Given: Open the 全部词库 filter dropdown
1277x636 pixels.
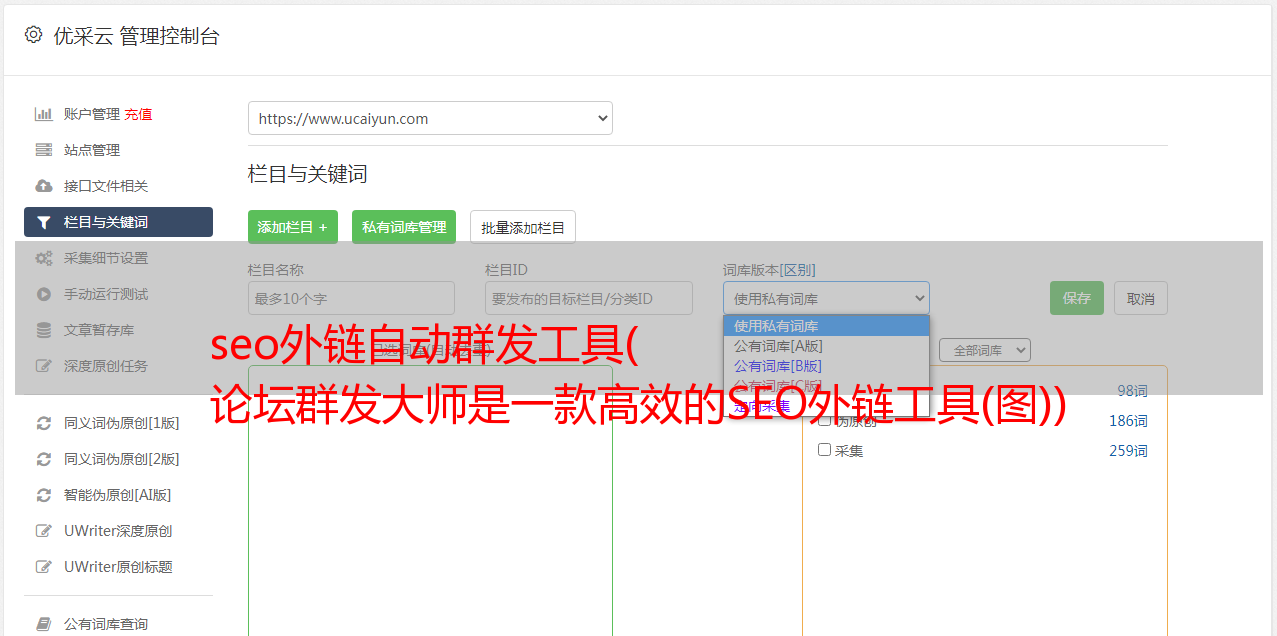Looking at the screenshot, I should click(x=985, y=350).
